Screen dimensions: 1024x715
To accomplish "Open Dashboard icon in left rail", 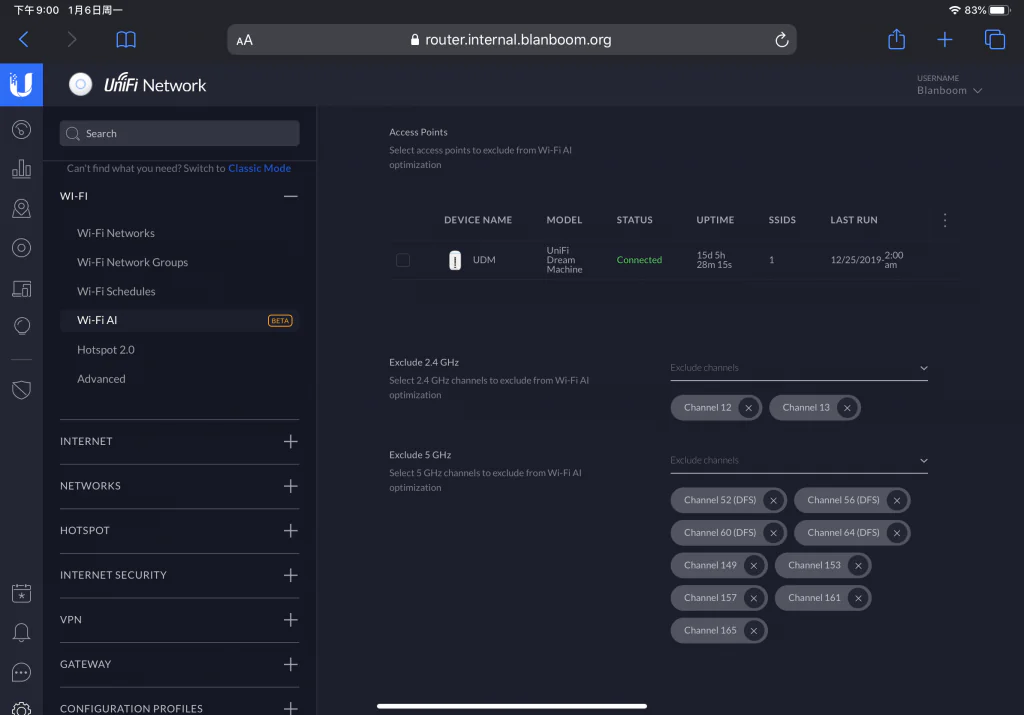I will coord(22,130).
